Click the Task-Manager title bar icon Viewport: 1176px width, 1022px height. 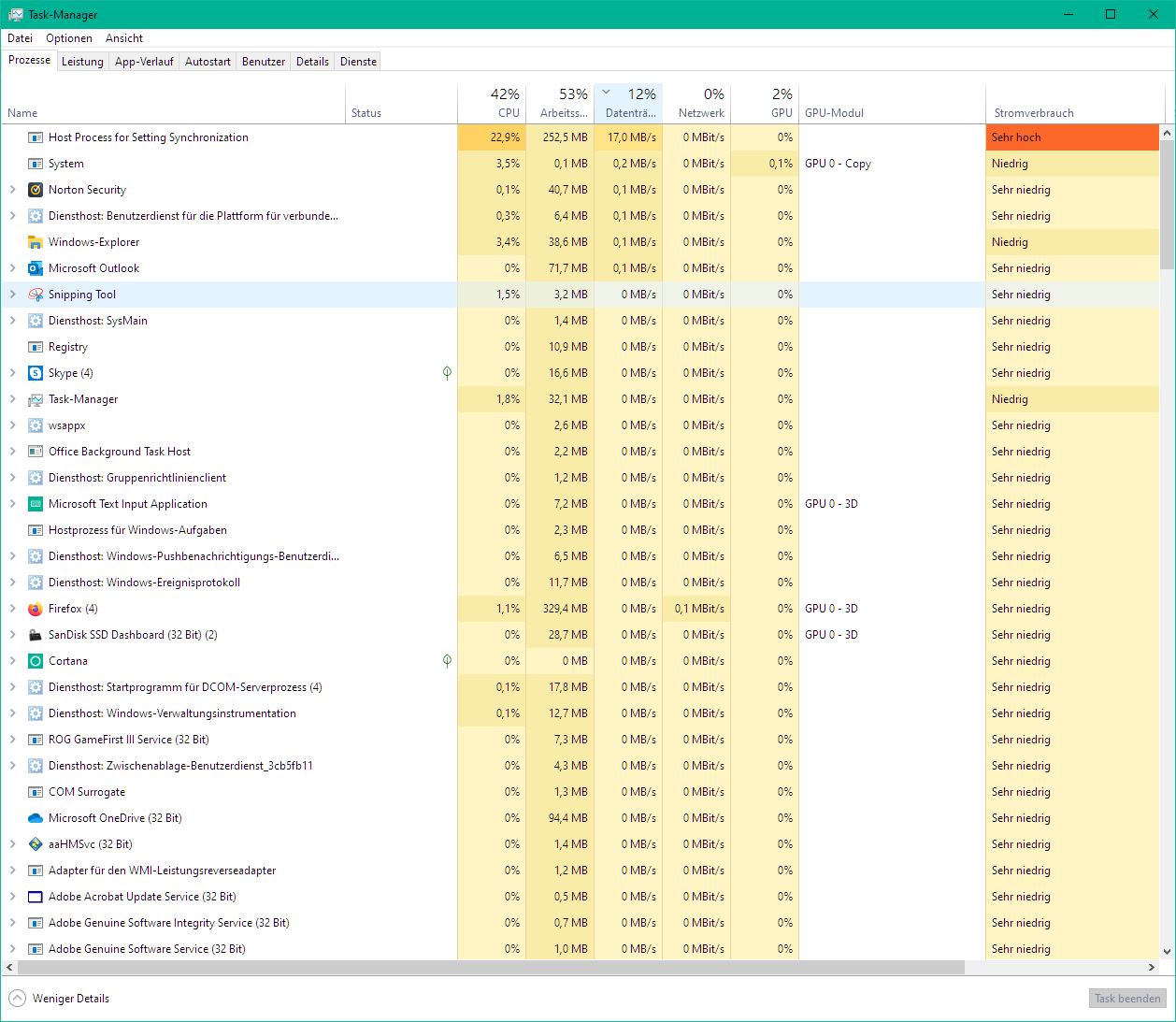[16, 14]
